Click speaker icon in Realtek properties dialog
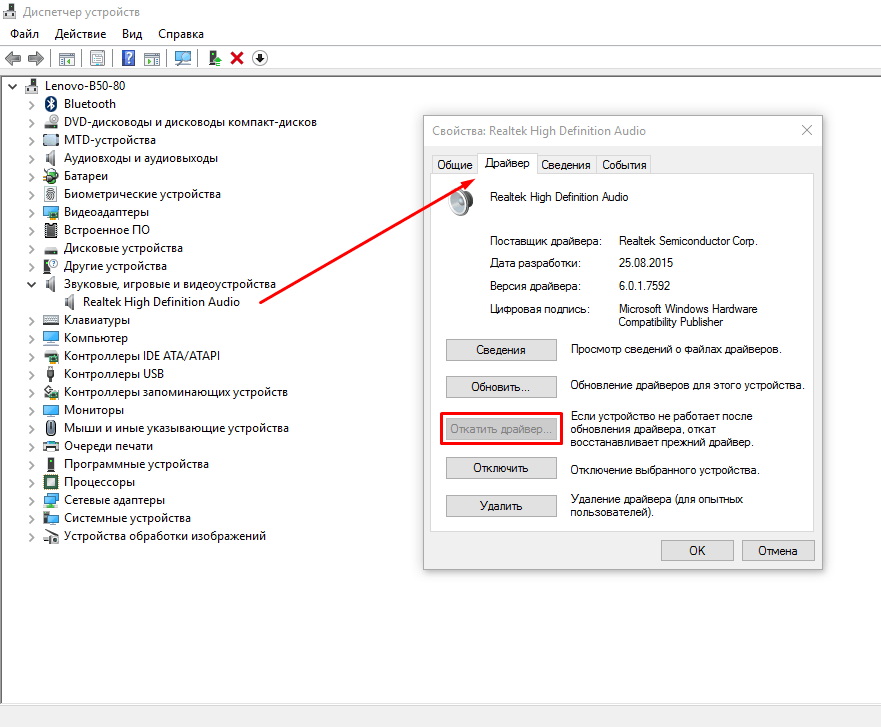This screenshot has height=727, width=881. [461, 201]
